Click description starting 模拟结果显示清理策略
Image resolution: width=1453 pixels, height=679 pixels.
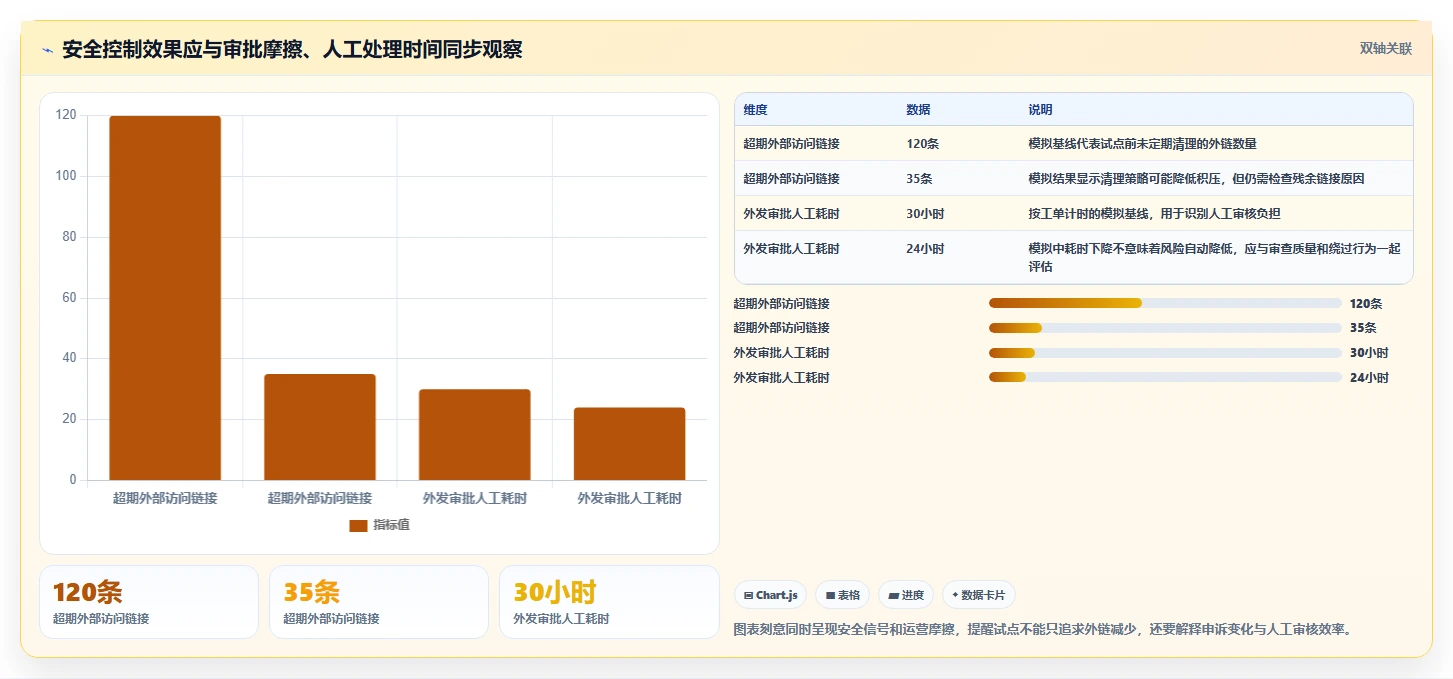coord(1196,179)
